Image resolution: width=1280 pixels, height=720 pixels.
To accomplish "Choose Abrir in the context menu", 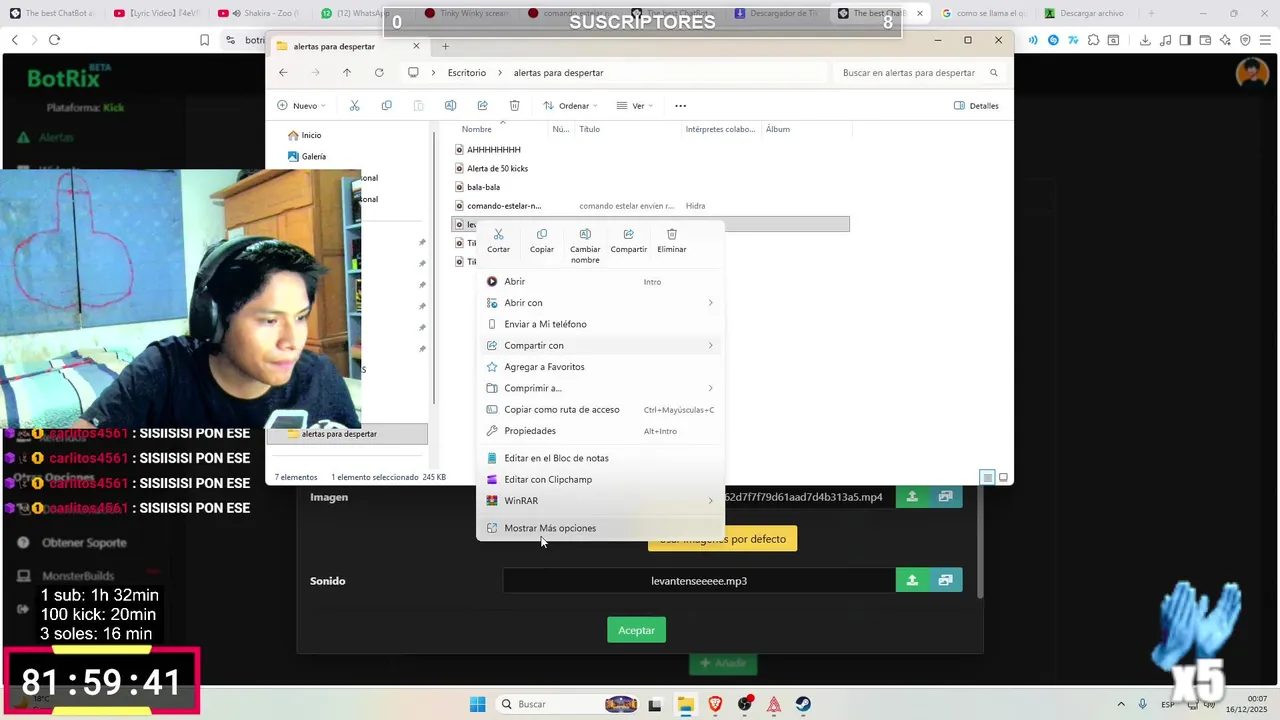I will pos(600,282).
